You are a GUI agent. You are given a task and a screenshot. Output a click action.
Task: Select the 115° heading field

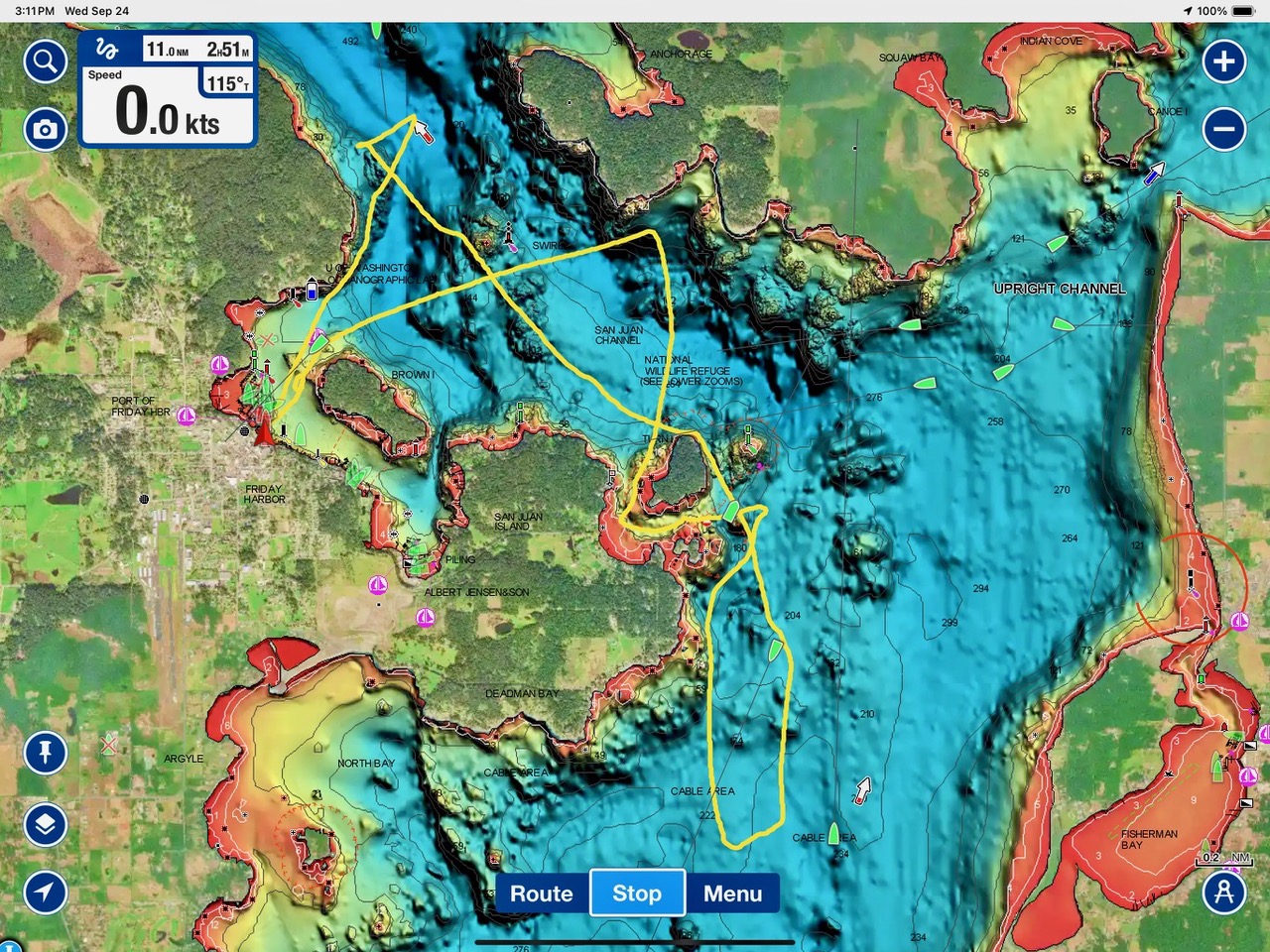pos(228,83)
